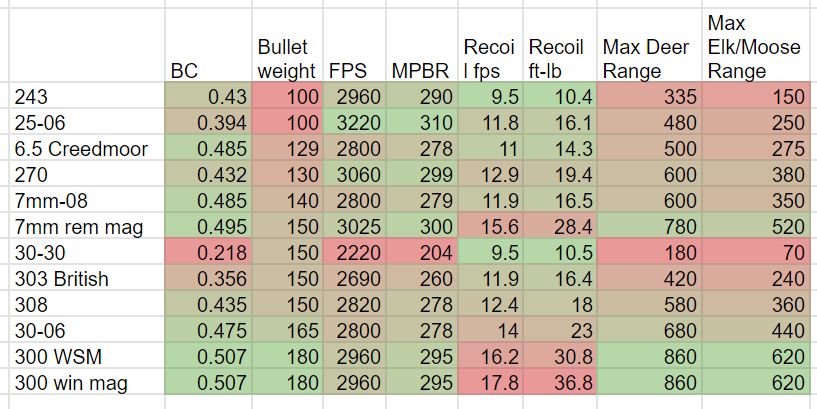Select the 70 Elk/Moose range cell
The width and height of the screenshot is (817, 409).
[756, 253]
